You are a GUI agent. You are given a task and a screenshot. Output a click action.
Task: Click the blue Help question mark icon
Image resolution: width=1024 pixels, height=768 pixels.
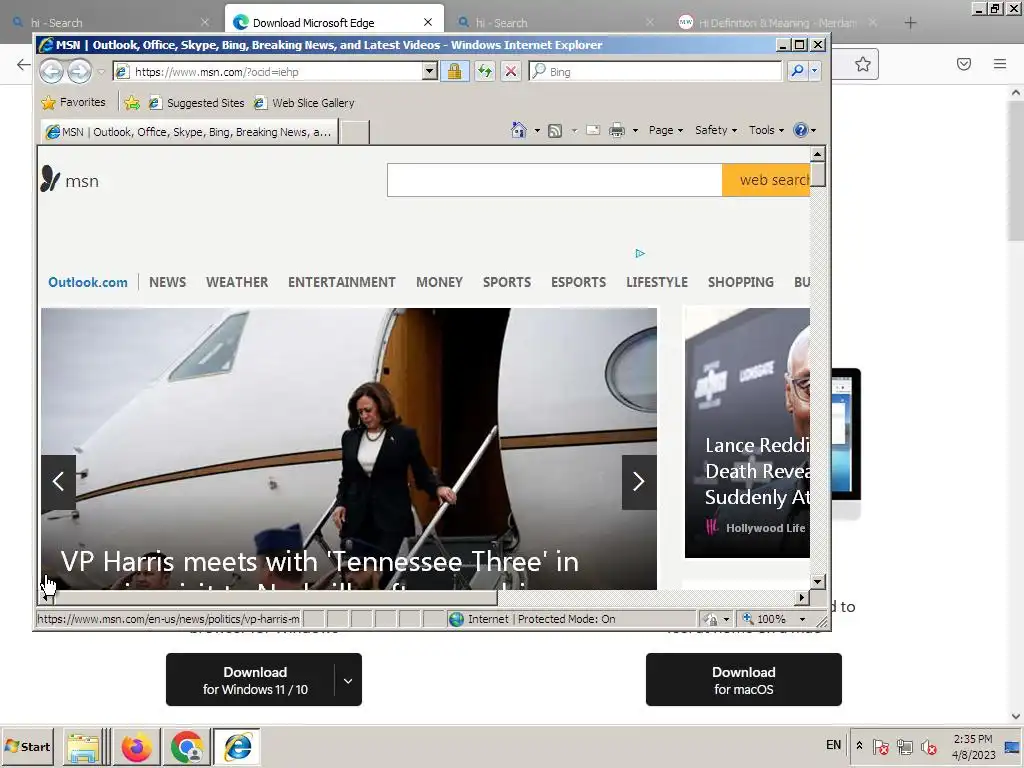pyautogui.click(x=801, y=130)
